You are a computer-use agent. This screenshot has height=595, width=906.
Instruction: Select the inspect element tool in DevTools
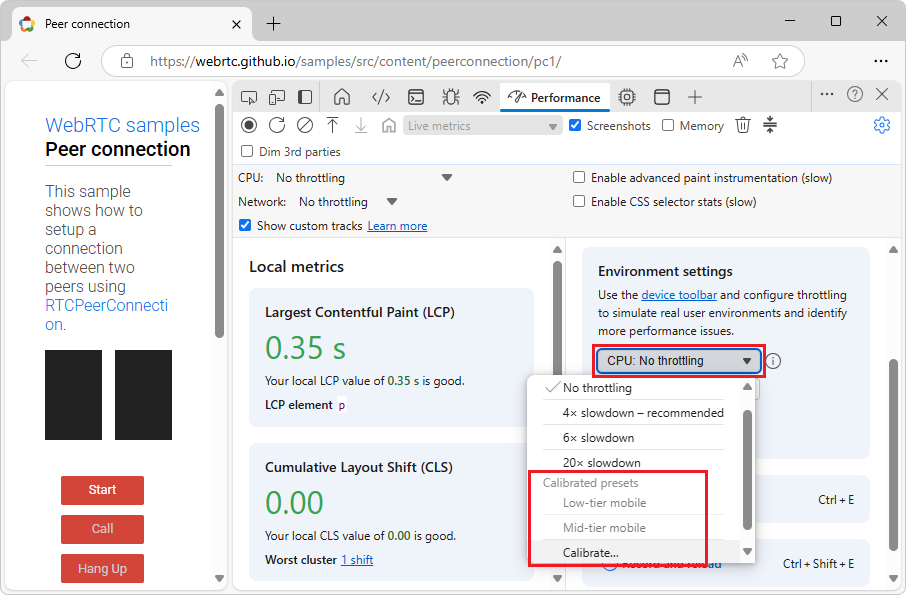(248, 97)
